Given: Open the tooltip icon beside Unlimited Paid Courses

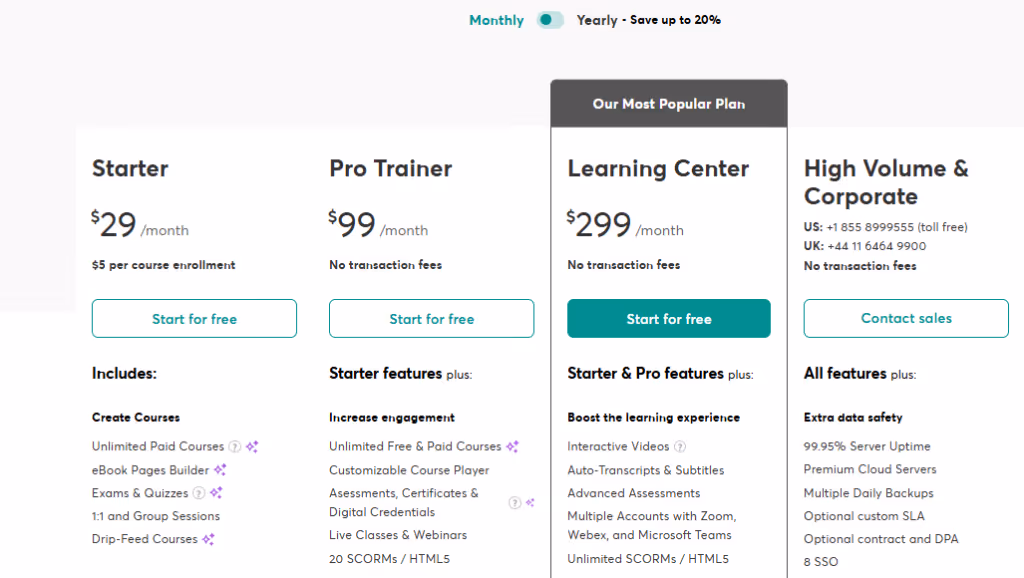Looking at the screenshot, I should (236, 447).
